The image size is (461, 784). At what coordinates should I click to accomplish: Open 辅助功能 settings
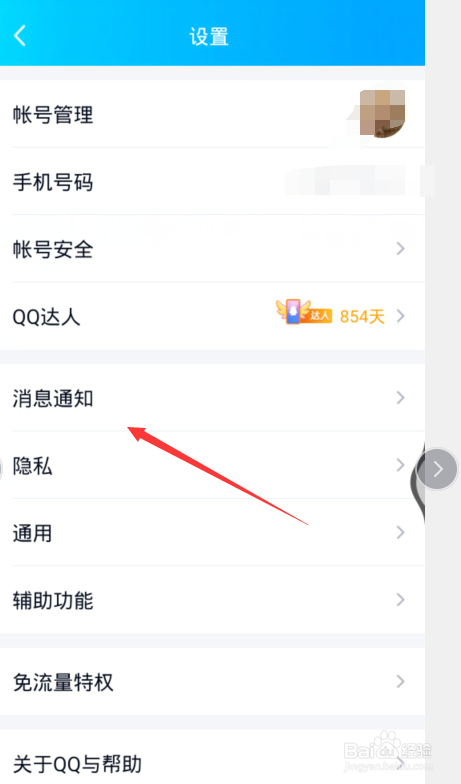(x=212, y=600)
